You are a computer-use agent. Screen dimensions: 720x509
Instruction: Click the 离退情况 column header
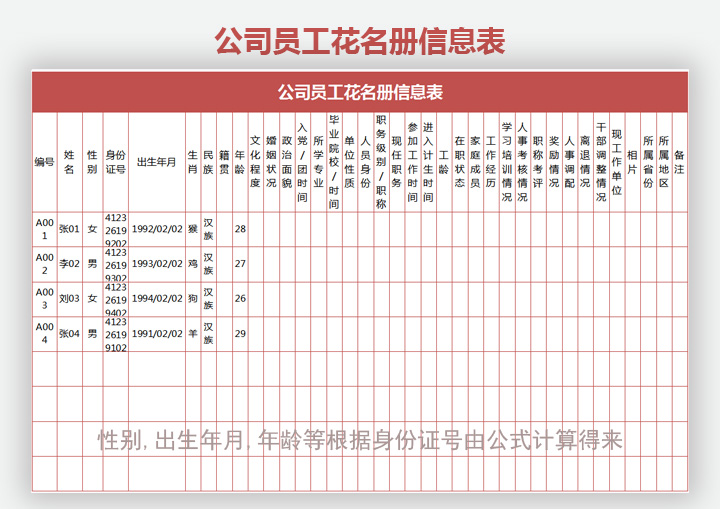point(585,162)
